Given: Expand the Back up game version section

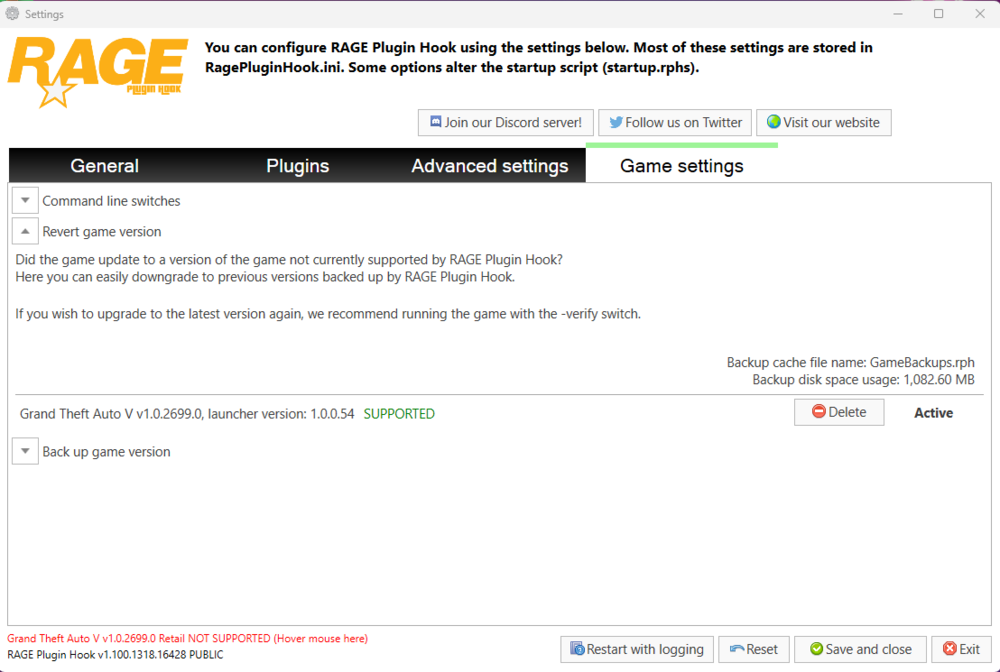Looking at the screenshot, I should (x=25, y=451).
